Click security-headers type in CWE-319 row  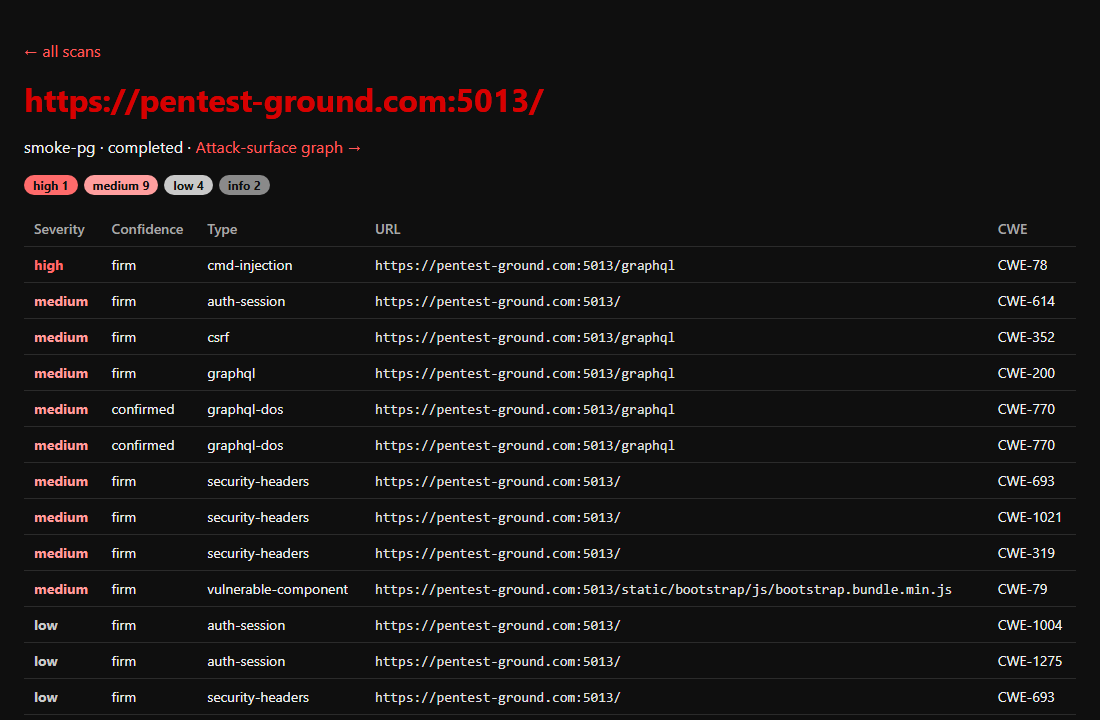click(x=258, y=553)
